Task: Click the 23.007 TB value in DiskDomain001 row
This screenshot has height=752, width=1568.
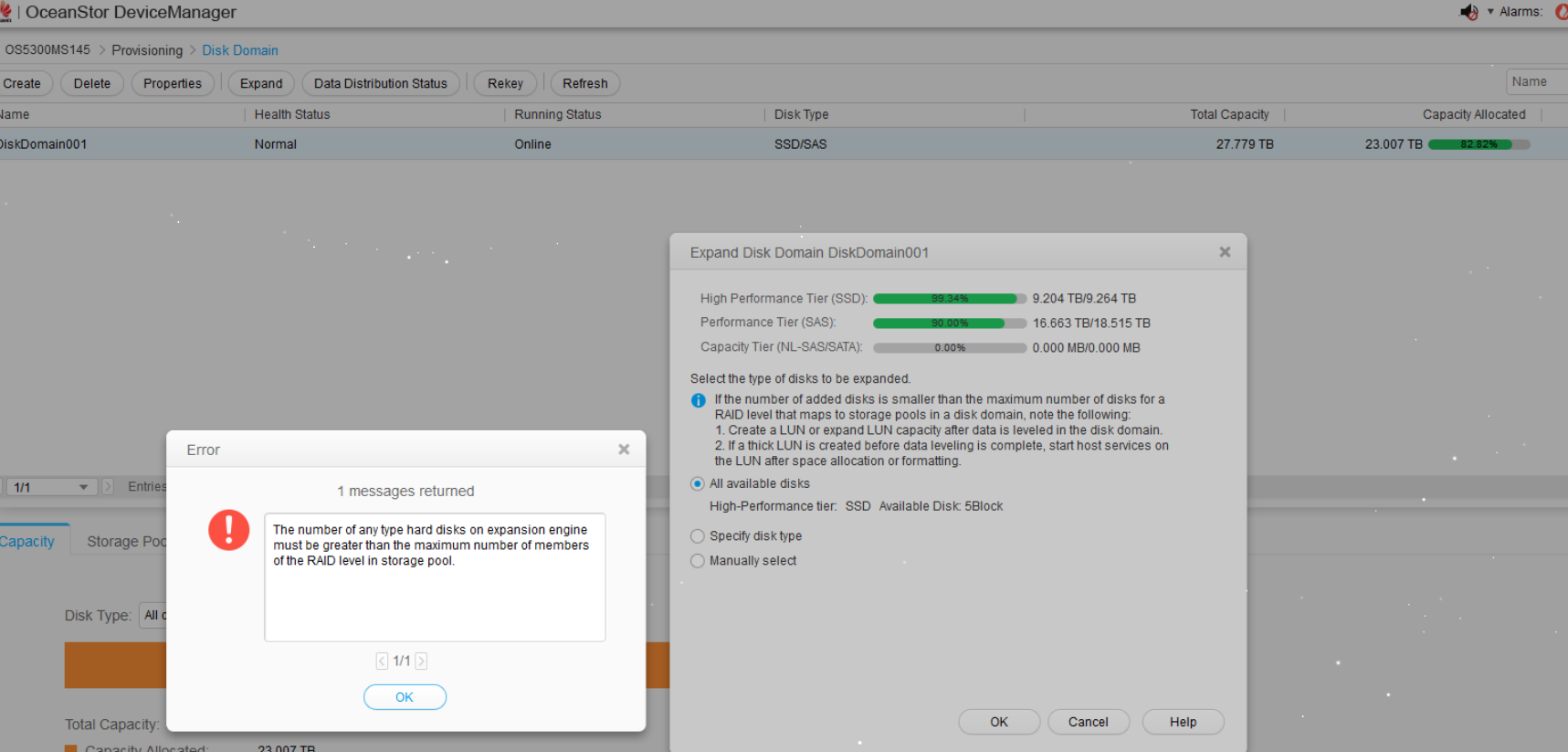Action: [x=1394, y=144]
